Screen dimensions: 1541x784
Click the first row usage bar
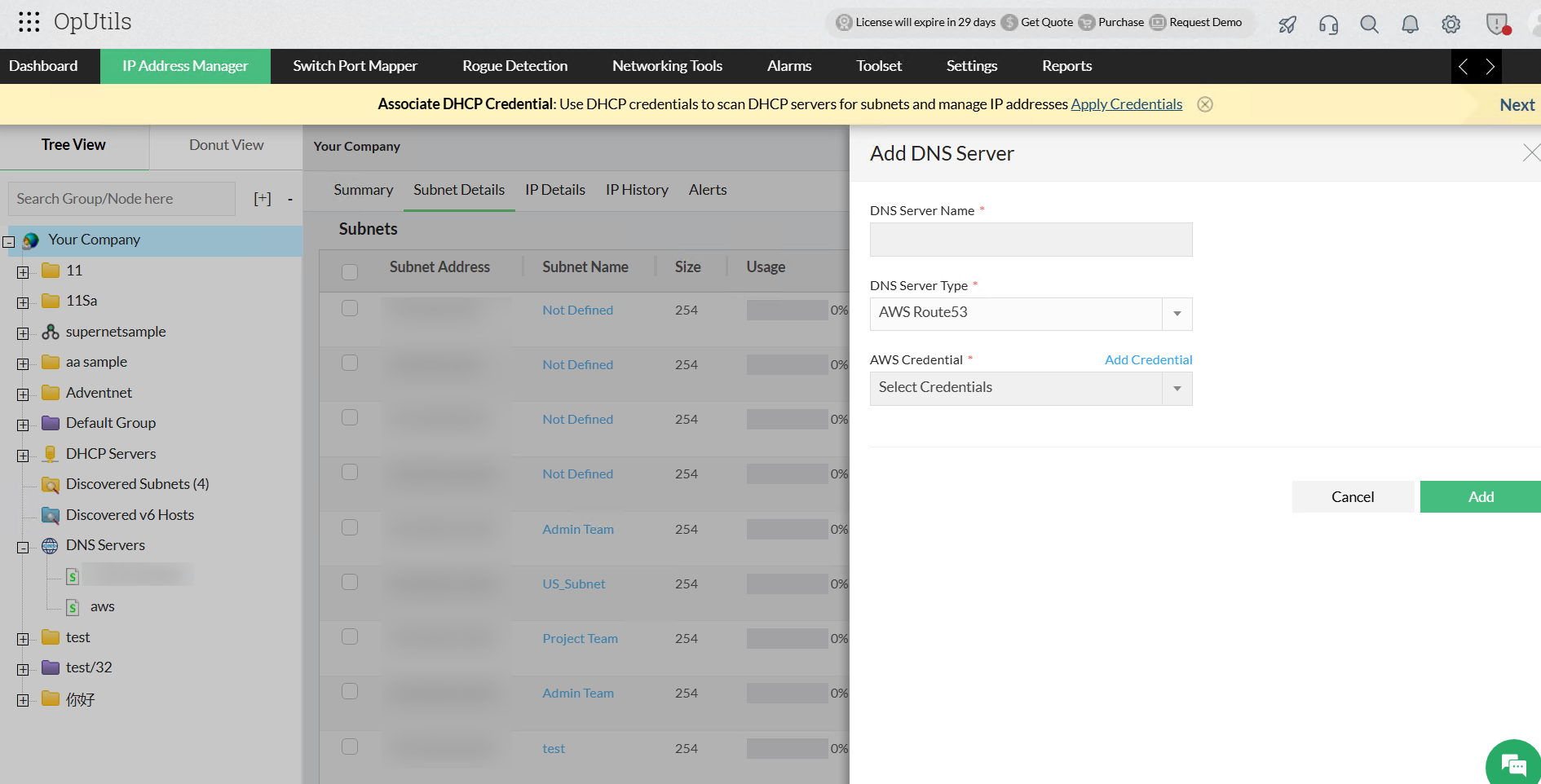[788, 311]
